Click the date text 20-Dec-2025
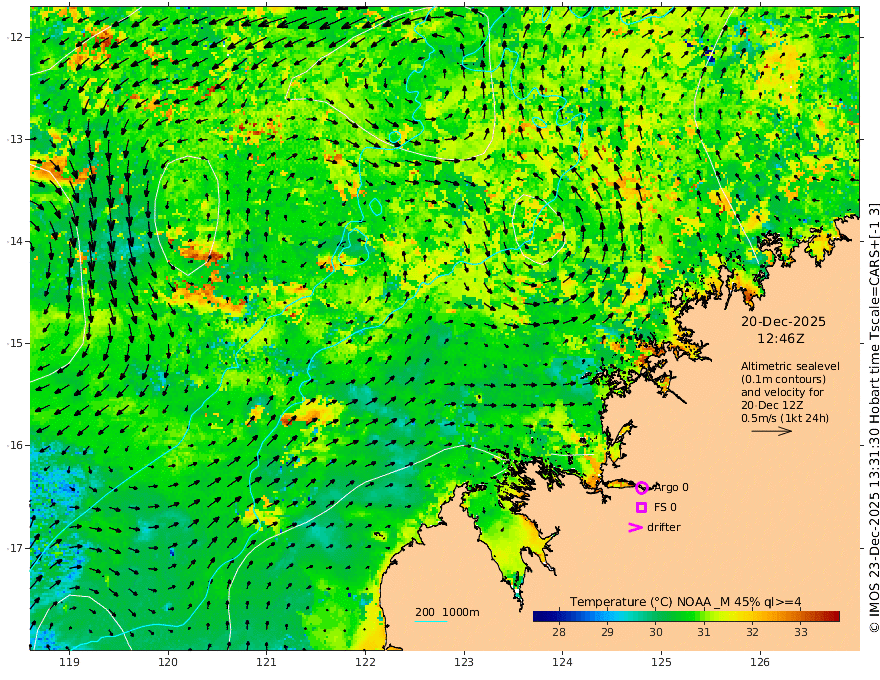Screen dimensions: 880x680 tap(783, 321)
